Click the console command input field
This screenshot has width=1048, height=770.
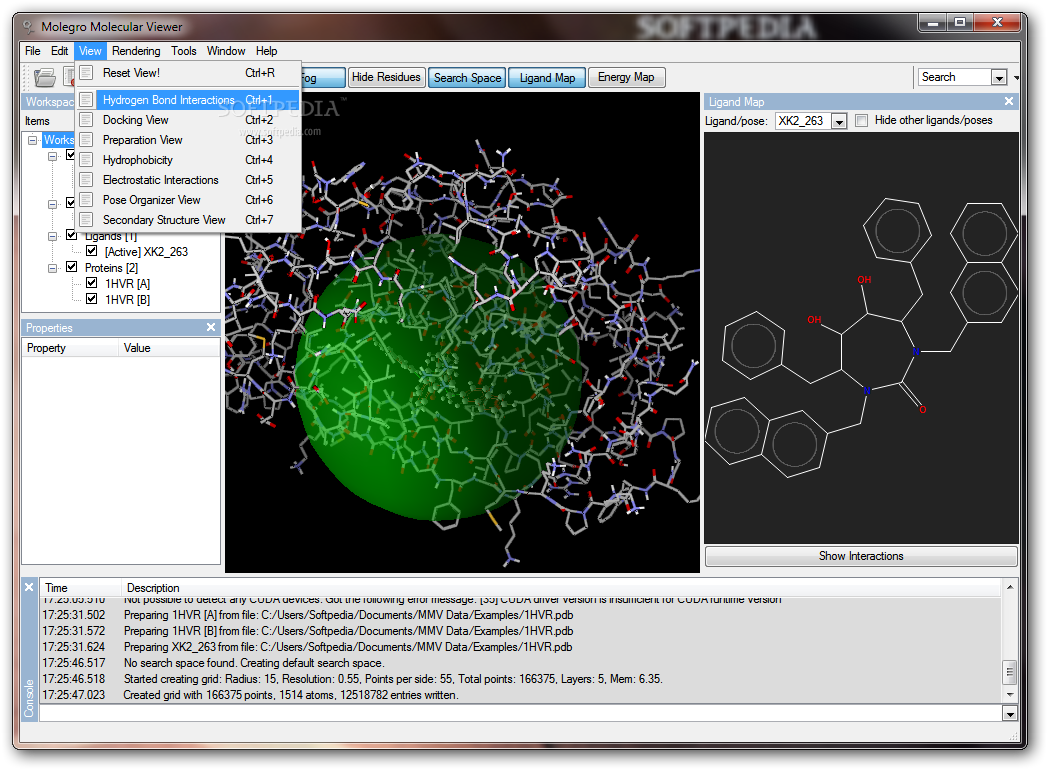click(521, 714)
